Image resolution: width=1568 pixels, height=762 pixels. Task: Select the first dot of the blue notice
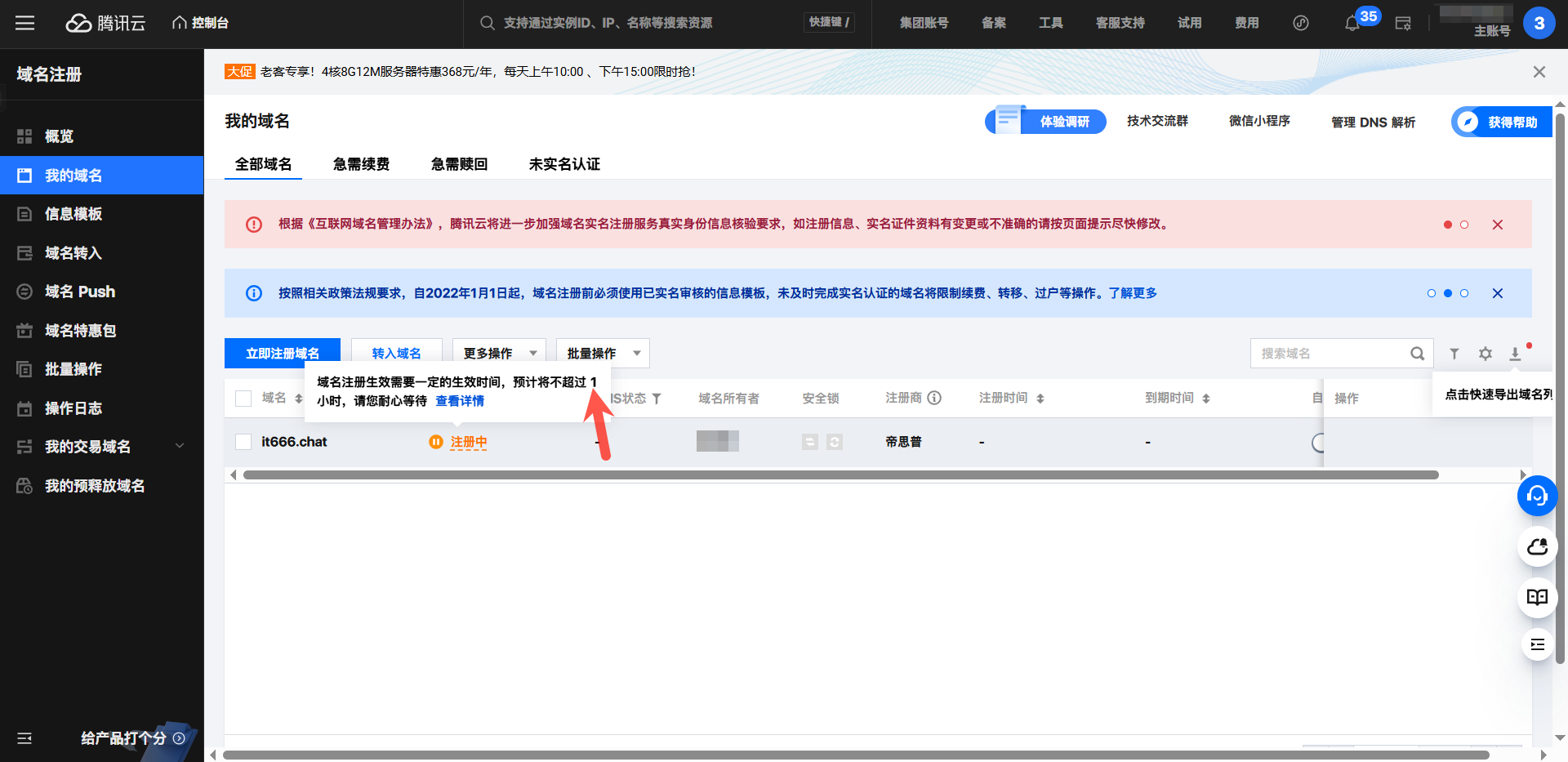coord(1432,293)
